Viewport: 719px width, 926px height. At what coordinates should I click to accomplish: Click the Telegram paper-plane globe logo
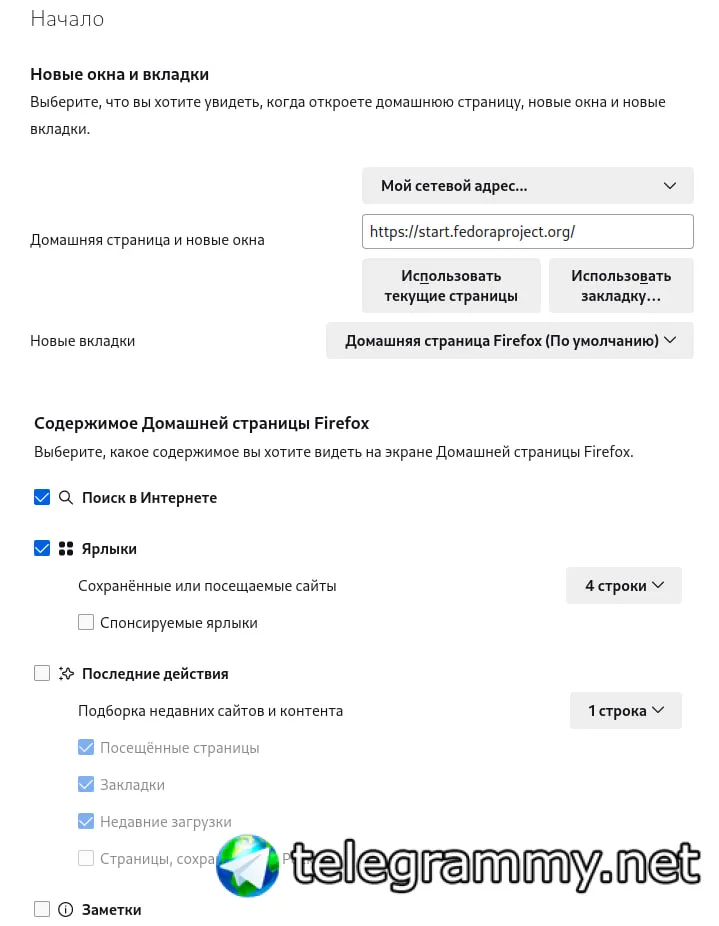(x=248, y=866)
